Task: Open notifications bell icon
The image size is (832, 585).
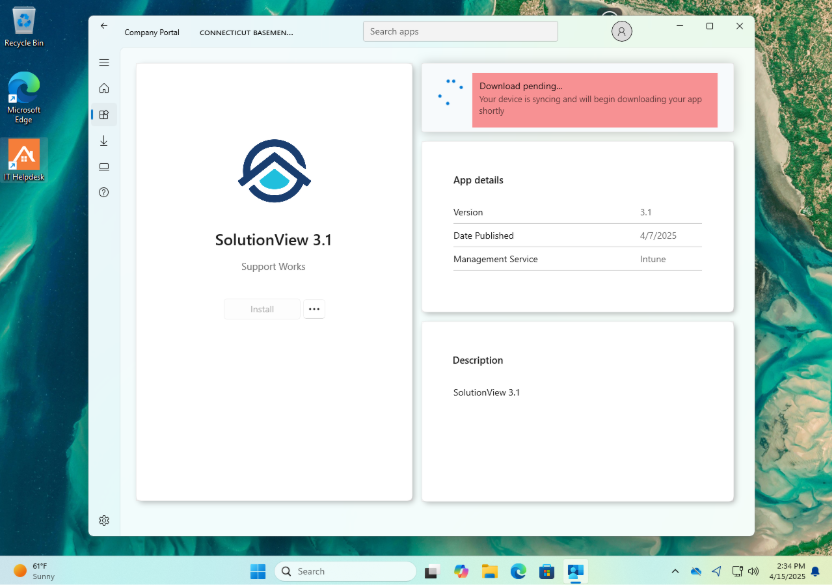Action: pos(816,571)
